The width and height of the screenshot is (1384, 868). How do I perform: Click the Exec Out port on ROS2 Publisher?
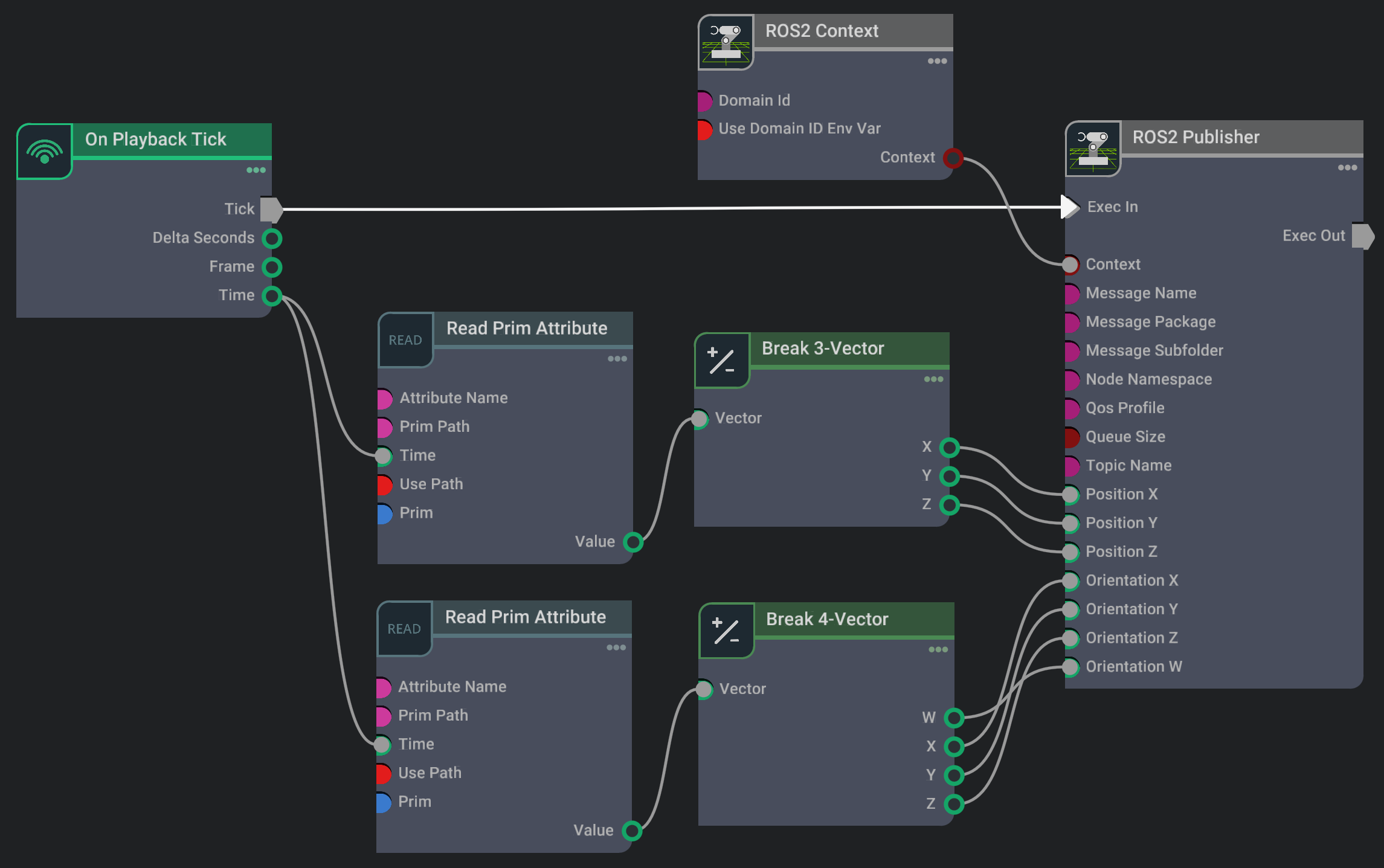[1363, 236]
